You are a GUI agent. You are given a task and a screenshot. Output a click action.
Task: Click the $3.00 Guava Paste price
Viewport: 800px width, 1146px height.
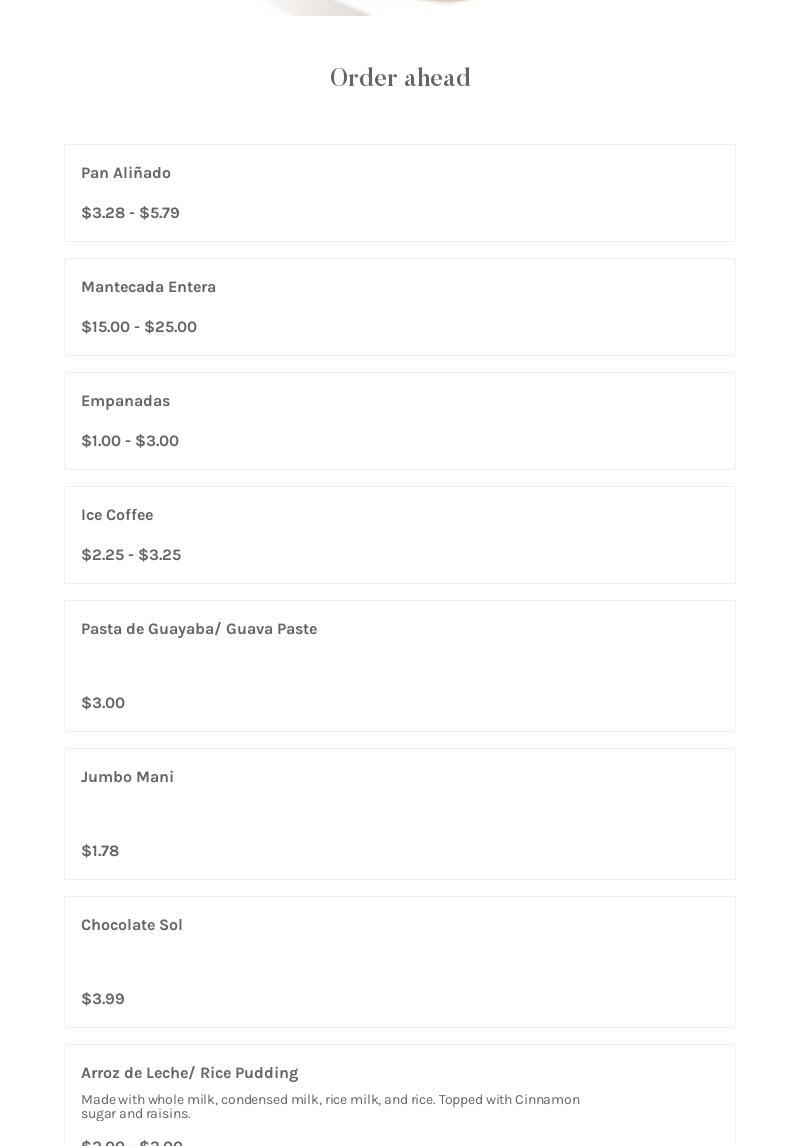[103, 703]
